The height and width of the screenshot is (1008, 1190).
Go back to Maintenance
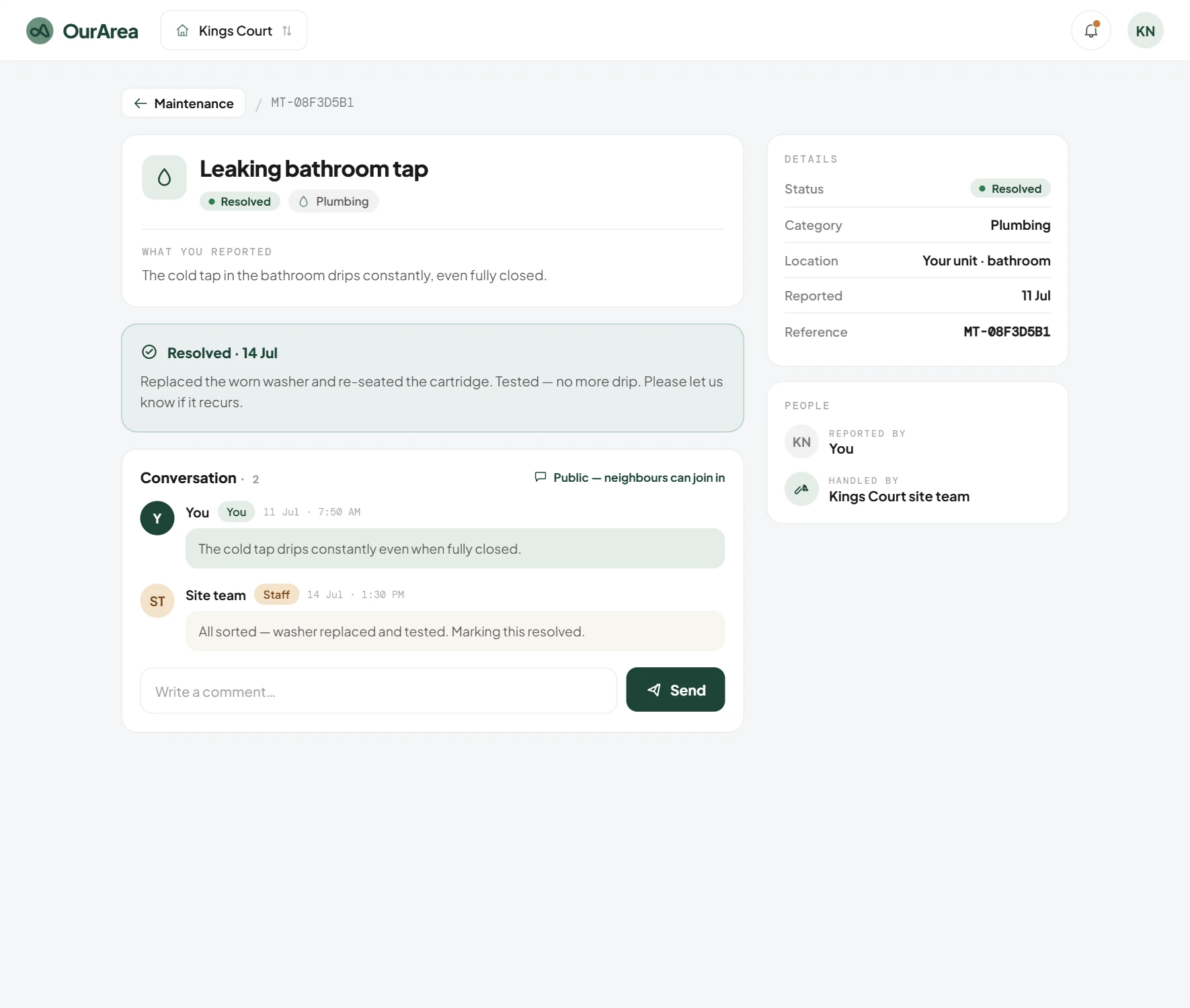184,103
